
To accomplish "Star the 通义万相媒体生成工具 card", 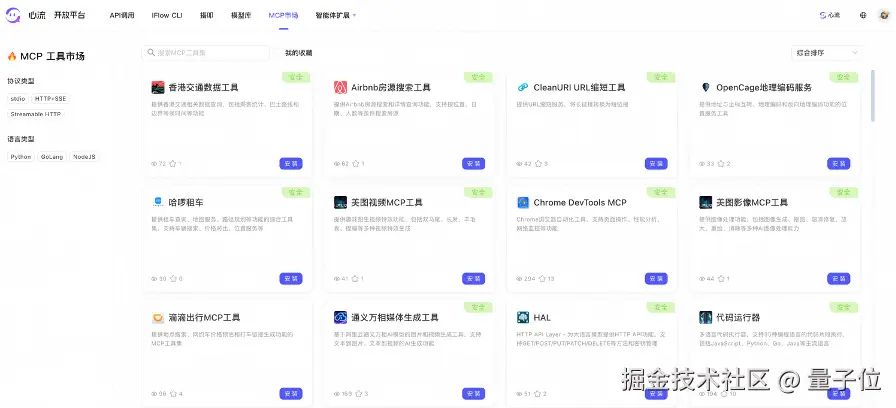I will point(359,394).
